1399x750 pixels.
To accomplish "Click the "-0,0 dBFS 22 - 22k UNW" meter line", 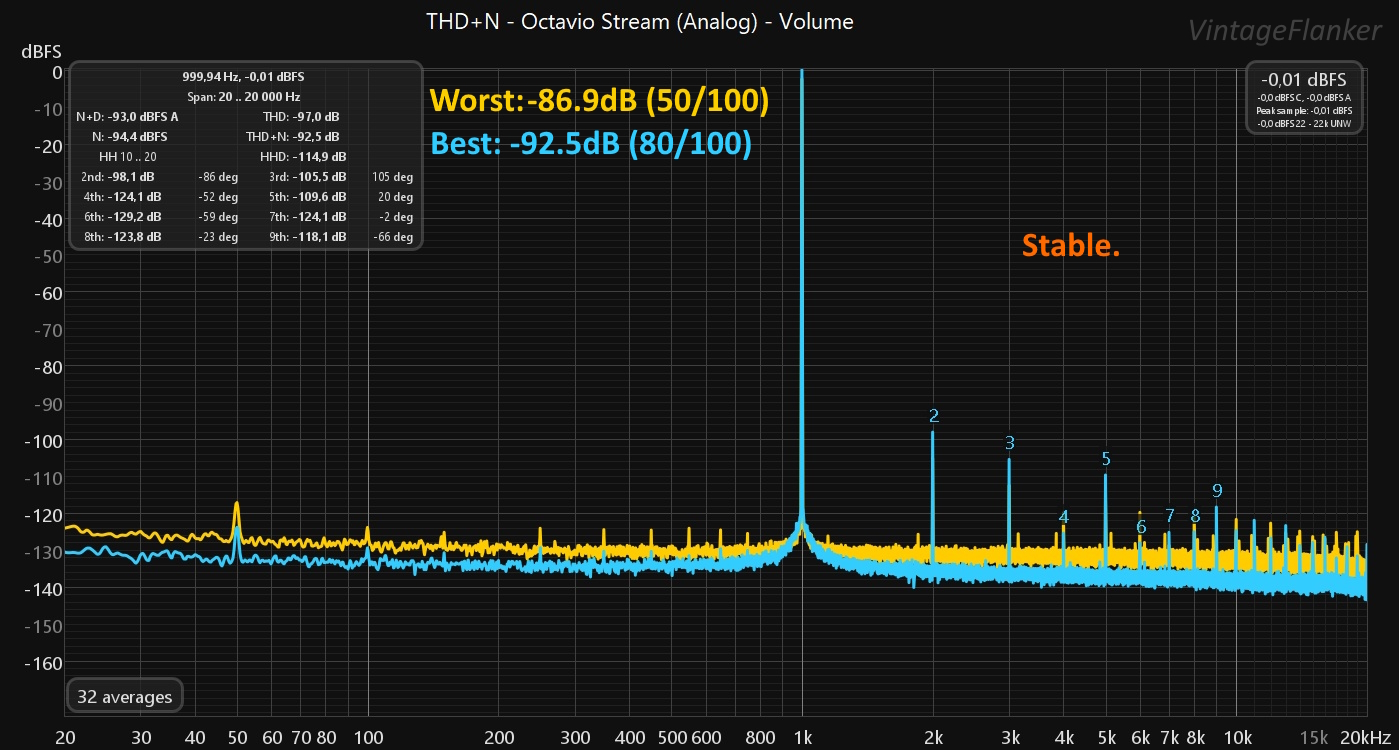I will coord(1303,122).
